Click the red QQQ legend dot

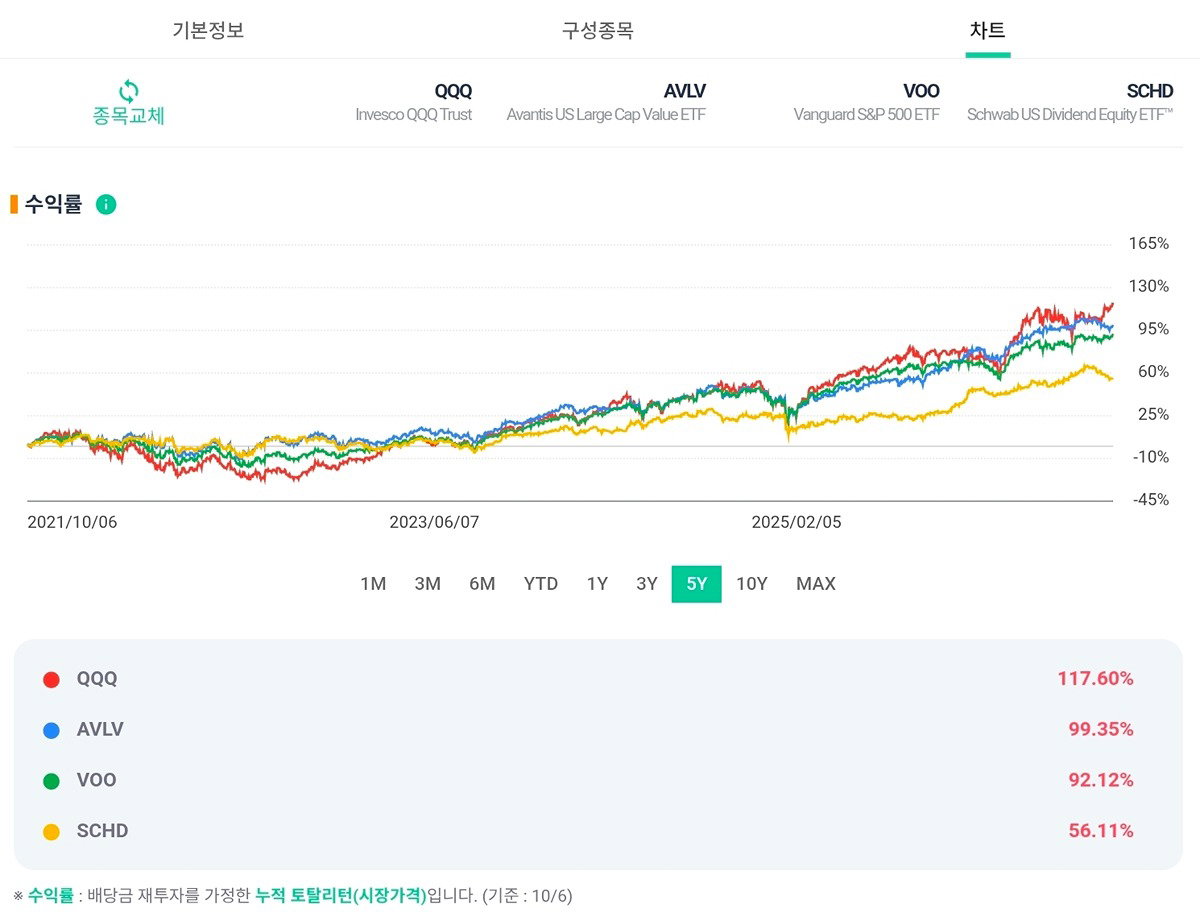point(52,680)
